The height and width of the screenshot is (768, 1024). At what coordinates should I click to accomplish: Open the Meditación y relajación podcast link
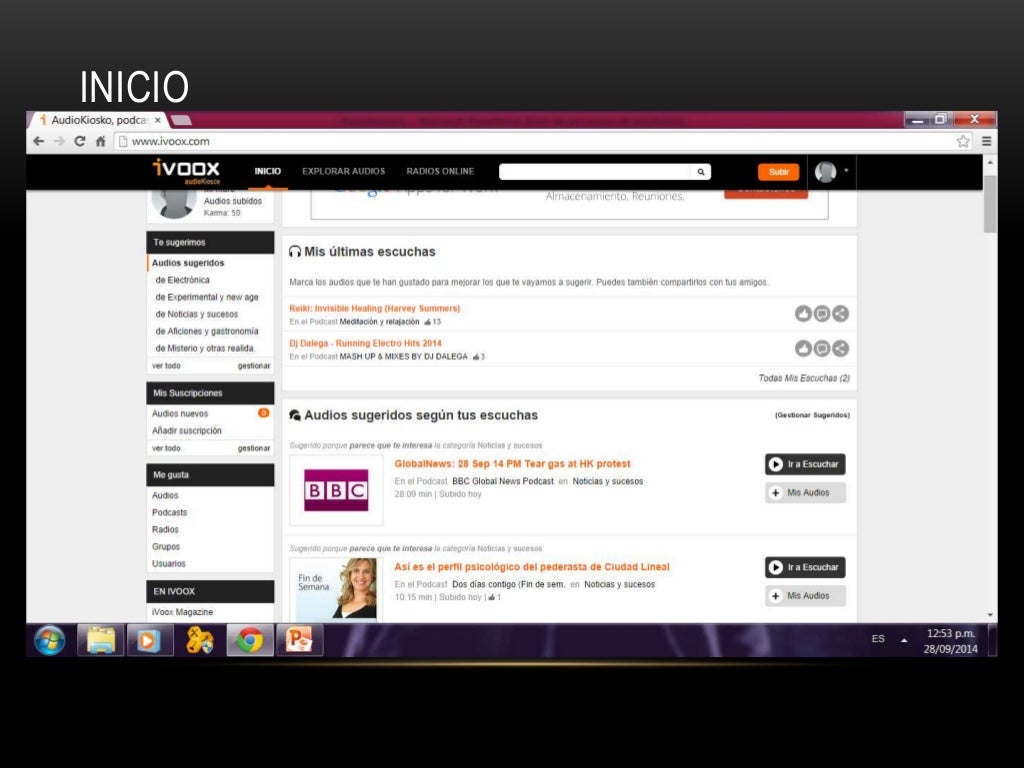tap(379, 321)
